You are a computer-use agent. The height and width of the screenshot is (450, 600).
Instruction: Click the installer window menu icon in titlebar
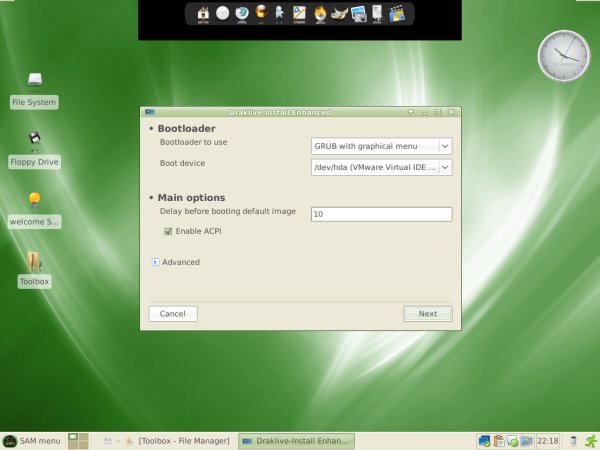[x=150, y=112]
